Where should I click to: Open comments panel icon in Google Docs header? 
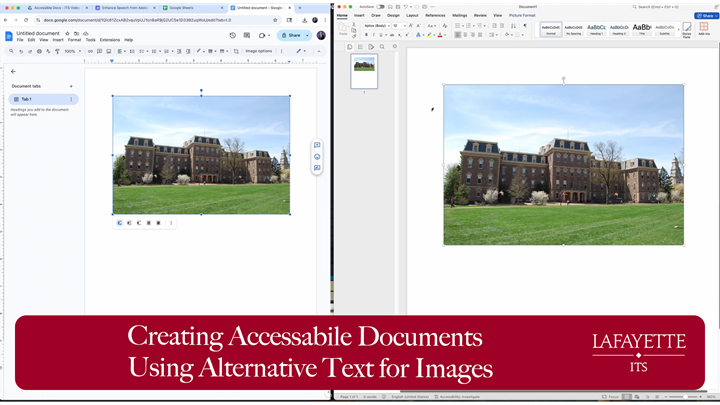coord(247,35)
